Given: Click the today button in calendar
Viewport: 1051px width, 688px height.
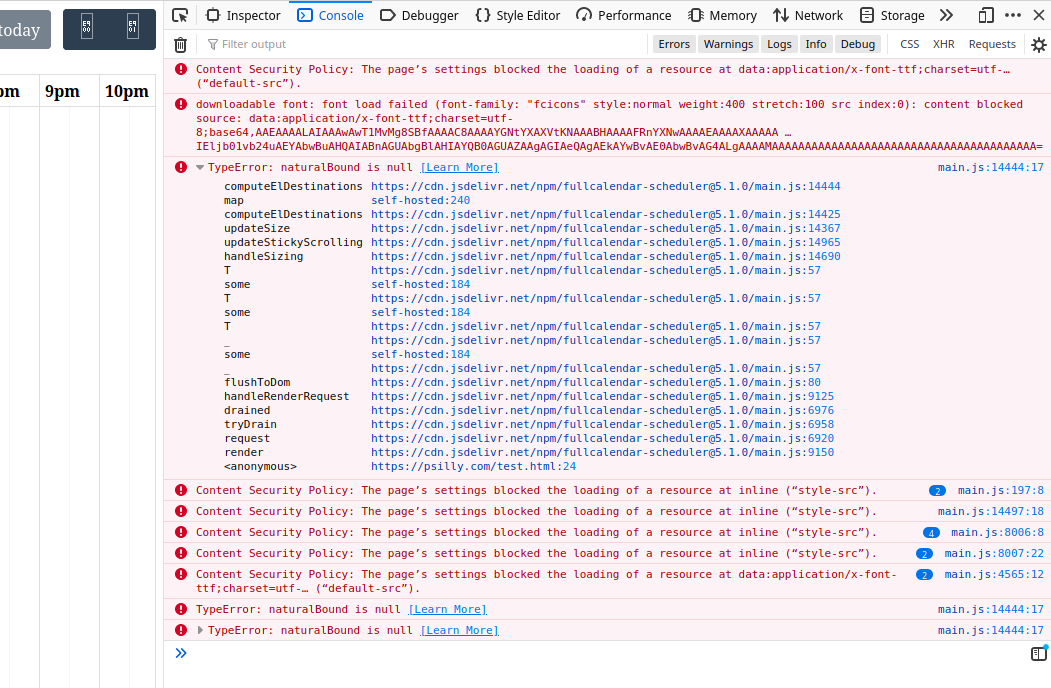Looking at the screenshot, I should tap(23, 30).
